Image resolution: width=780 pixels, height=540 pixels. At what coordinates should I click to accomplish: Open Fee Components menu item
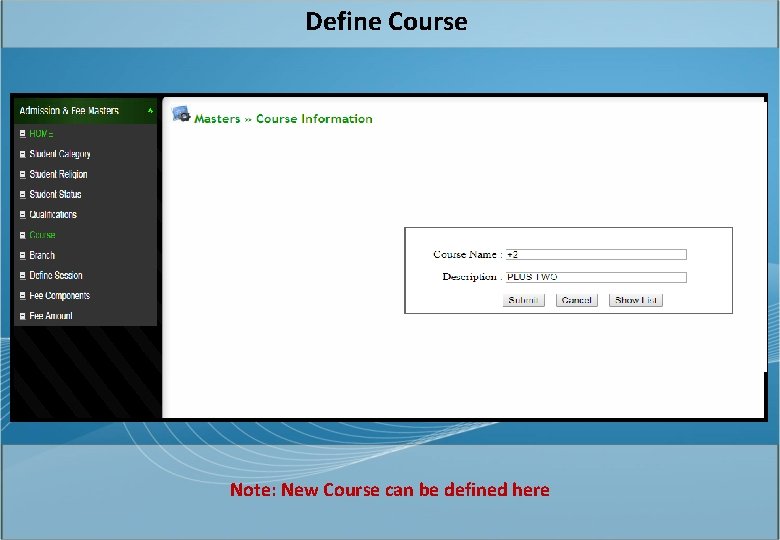point(60,295)
